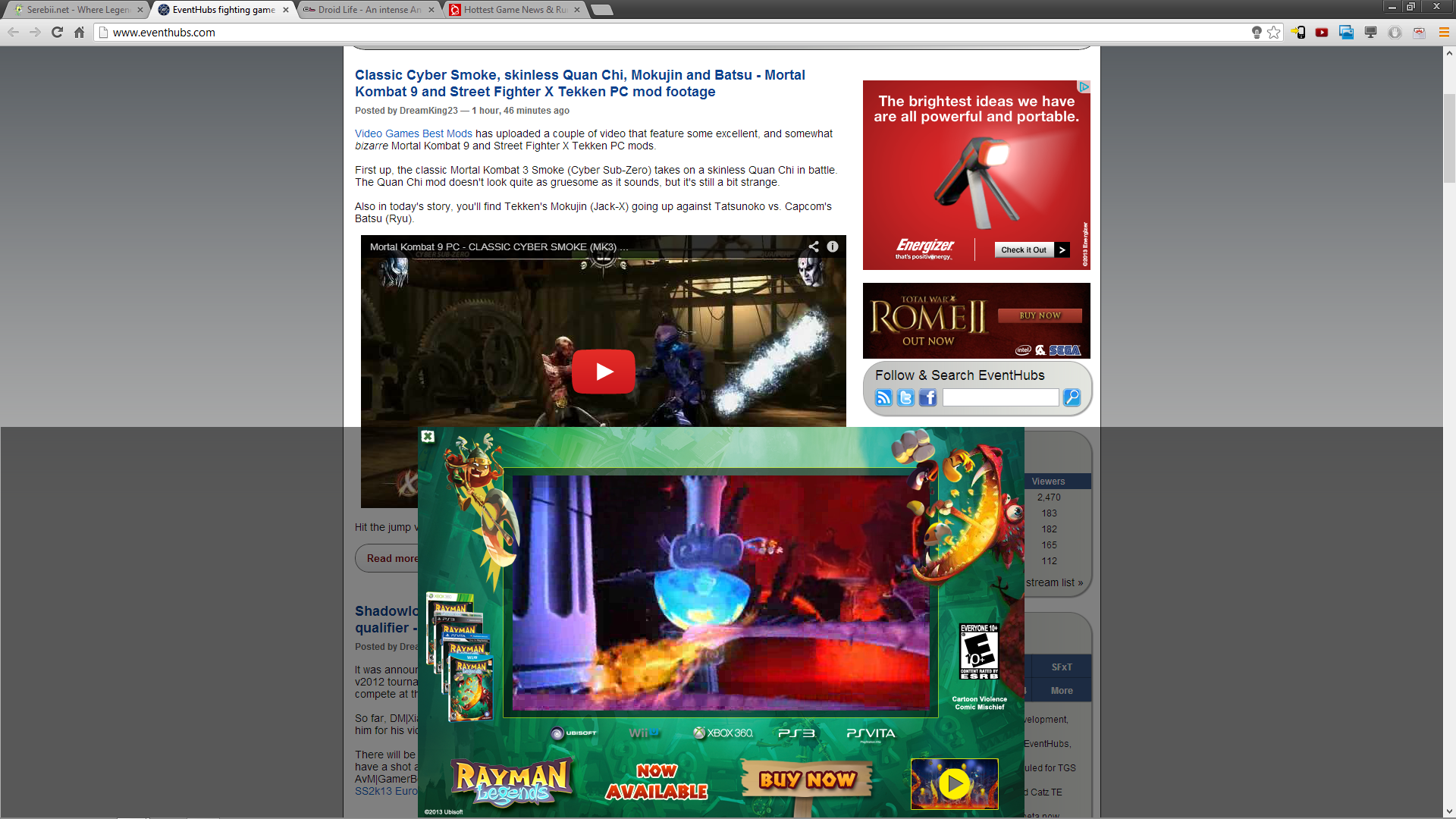Viewport: 1456px width, 819px height.
Task: Open the EventHubs Twitter icon
Action: coord(905,397)
